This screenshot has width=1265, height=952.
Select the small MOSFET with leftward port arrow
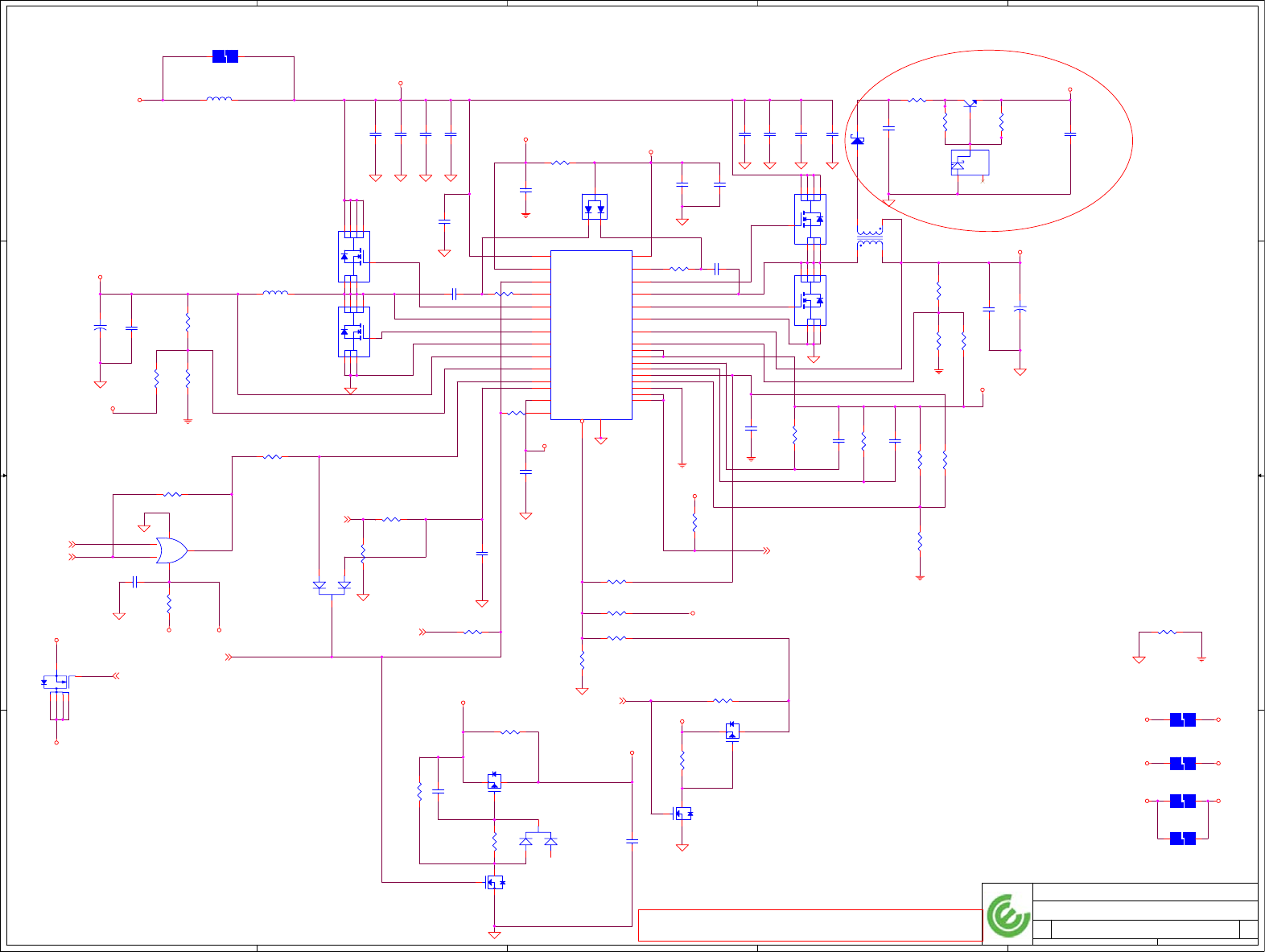click(x=56, y=682)
